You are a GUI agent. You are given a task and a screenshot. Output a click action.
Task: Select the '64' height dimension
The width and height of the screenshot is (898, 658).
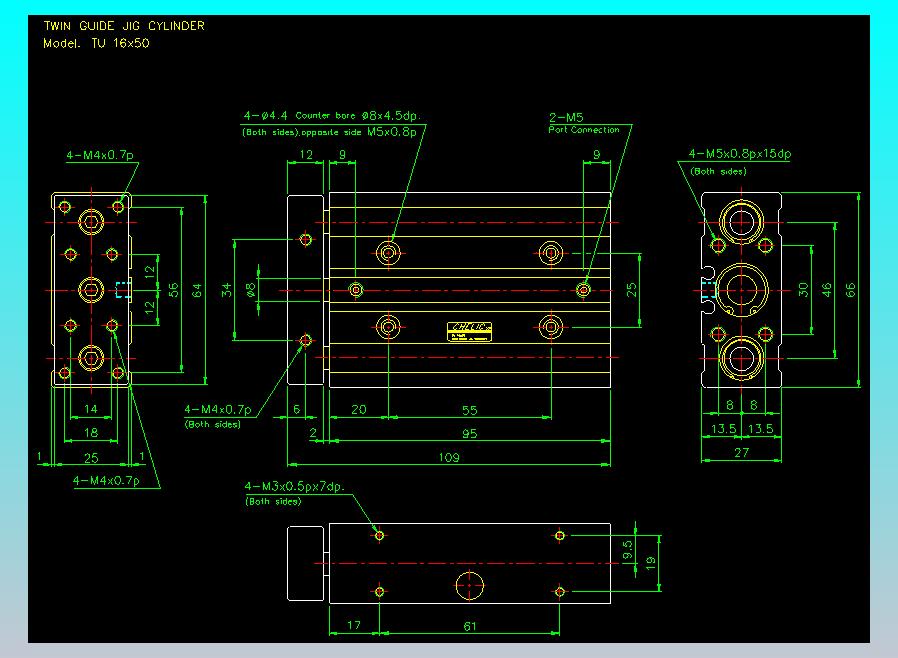tap(197, 290)
